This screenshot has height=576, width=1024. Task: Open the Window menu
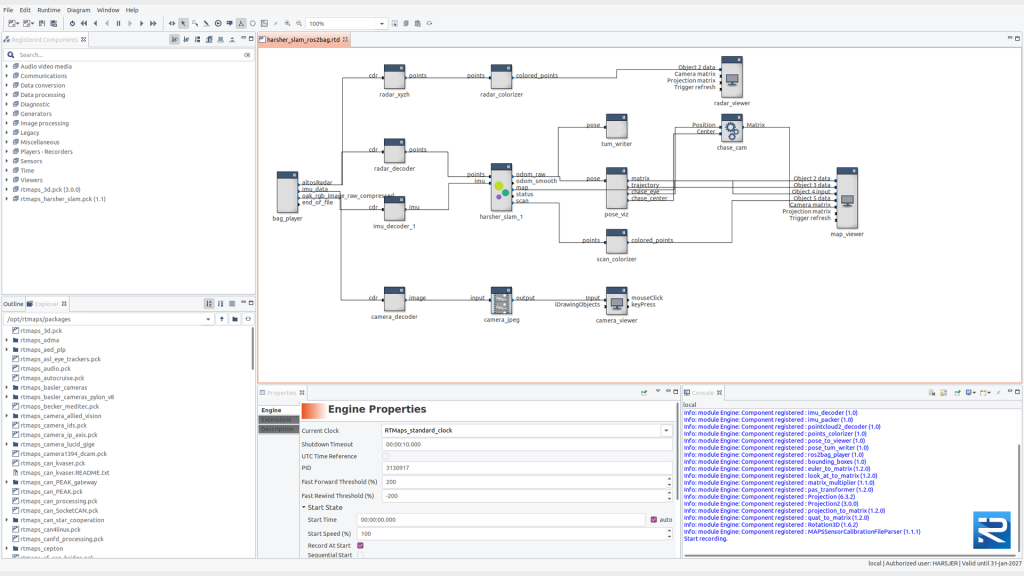[108, 10]
